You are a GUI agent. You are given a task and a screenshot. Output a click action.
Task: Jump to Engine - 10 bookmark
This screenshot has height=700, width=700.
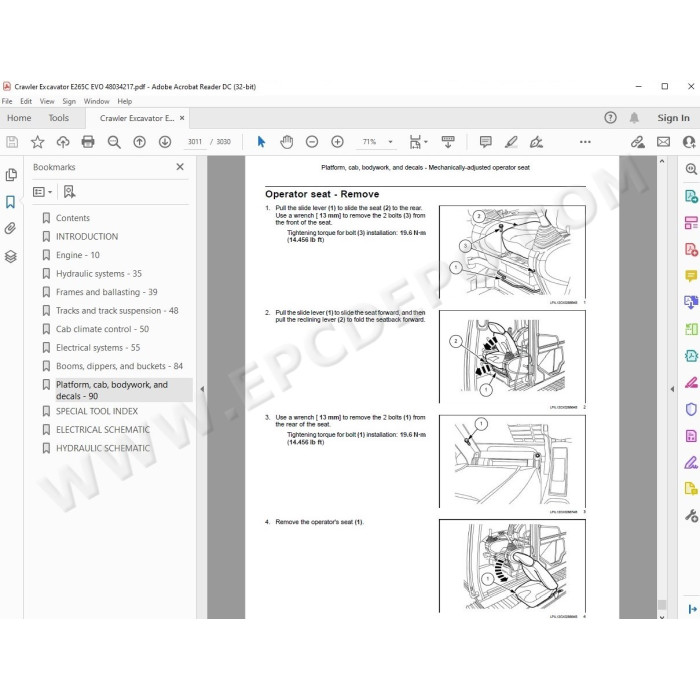(78, 255)
